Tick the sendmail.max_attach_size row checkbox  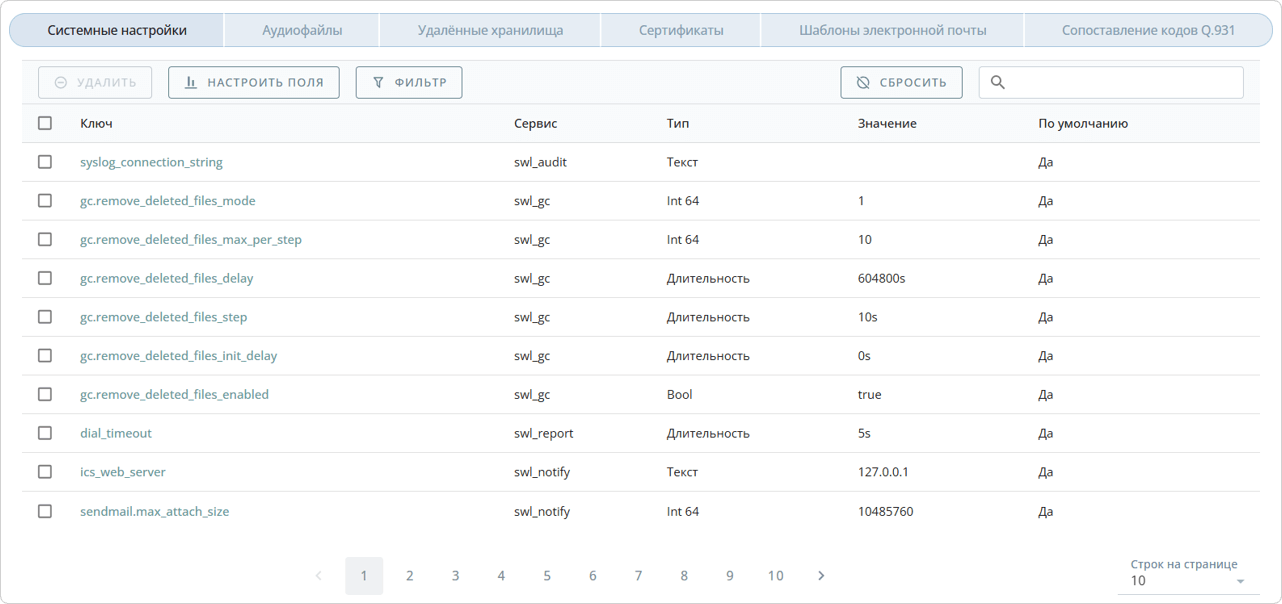click(45, 511)
